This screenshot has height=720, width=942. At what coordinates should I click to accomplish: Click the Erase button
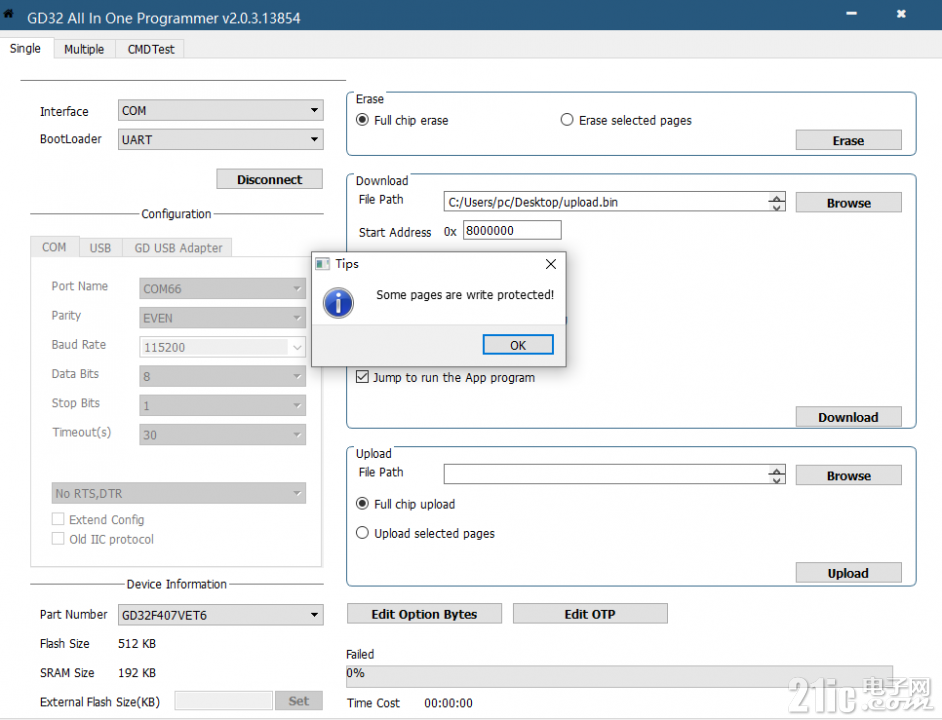(x=848, y=140)
